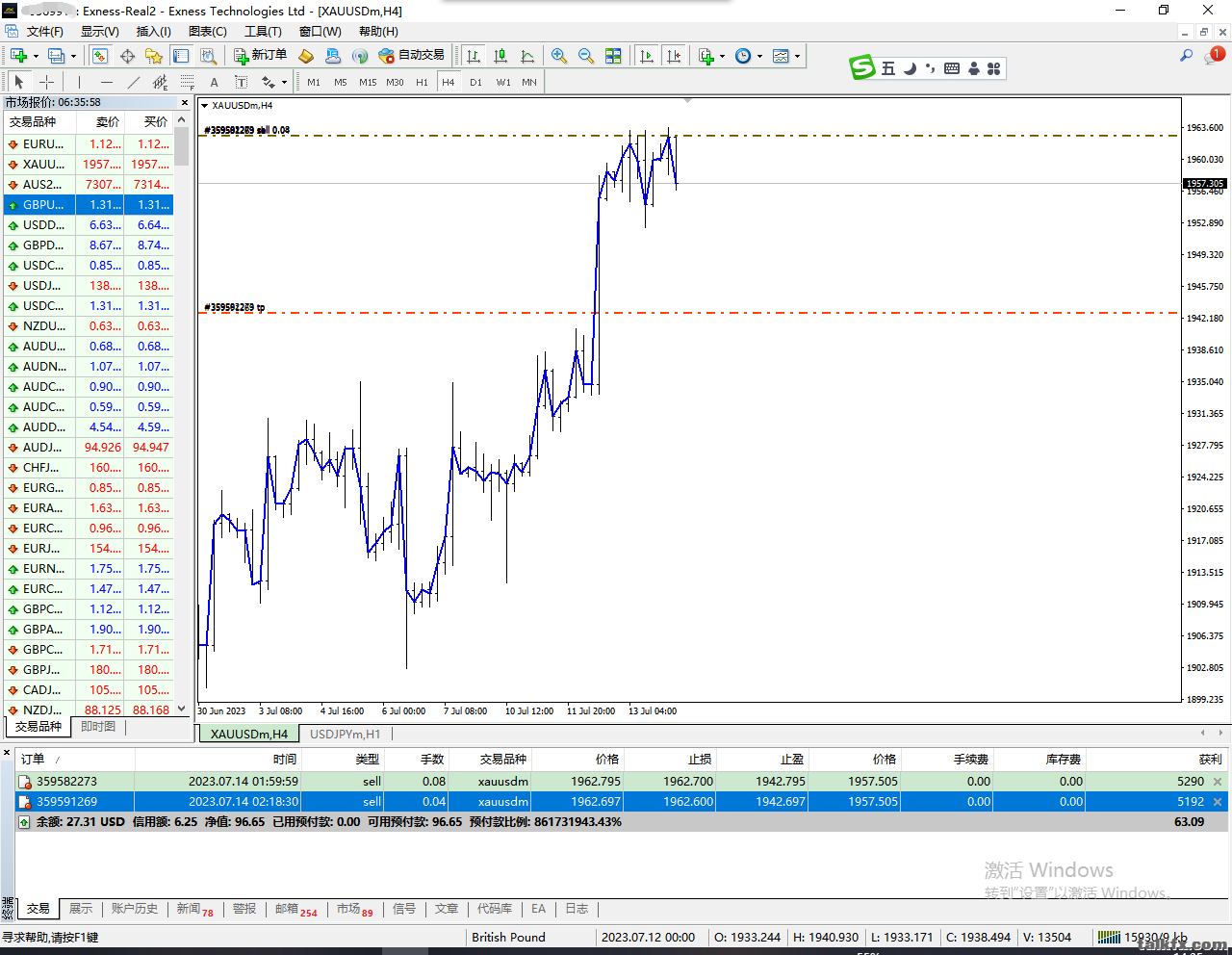Open the chat notification icon

coord(1214,56)
